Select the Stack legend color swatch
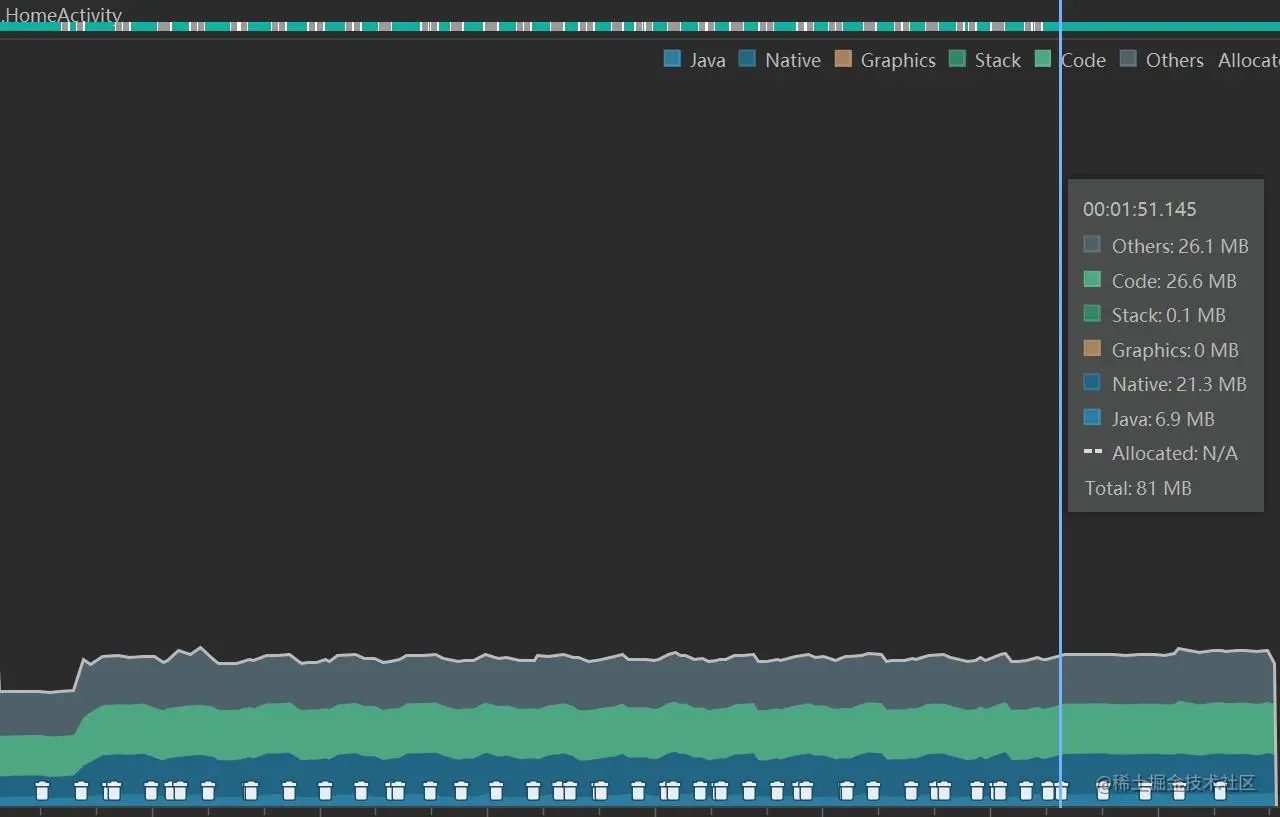This screenshot has height=817, width=1280. [x=957, y=59]
